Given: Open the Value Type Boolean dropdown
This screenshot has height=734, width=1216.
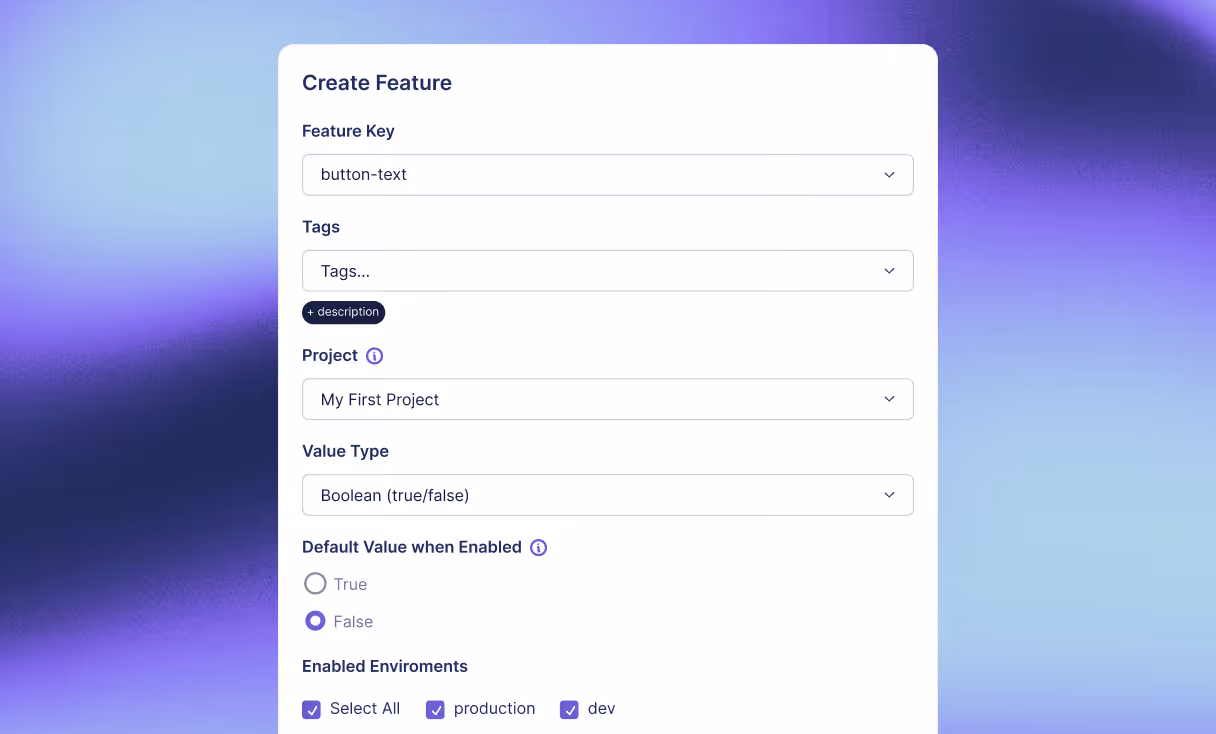Looking at the screenshot, I should tap(607, 494).
